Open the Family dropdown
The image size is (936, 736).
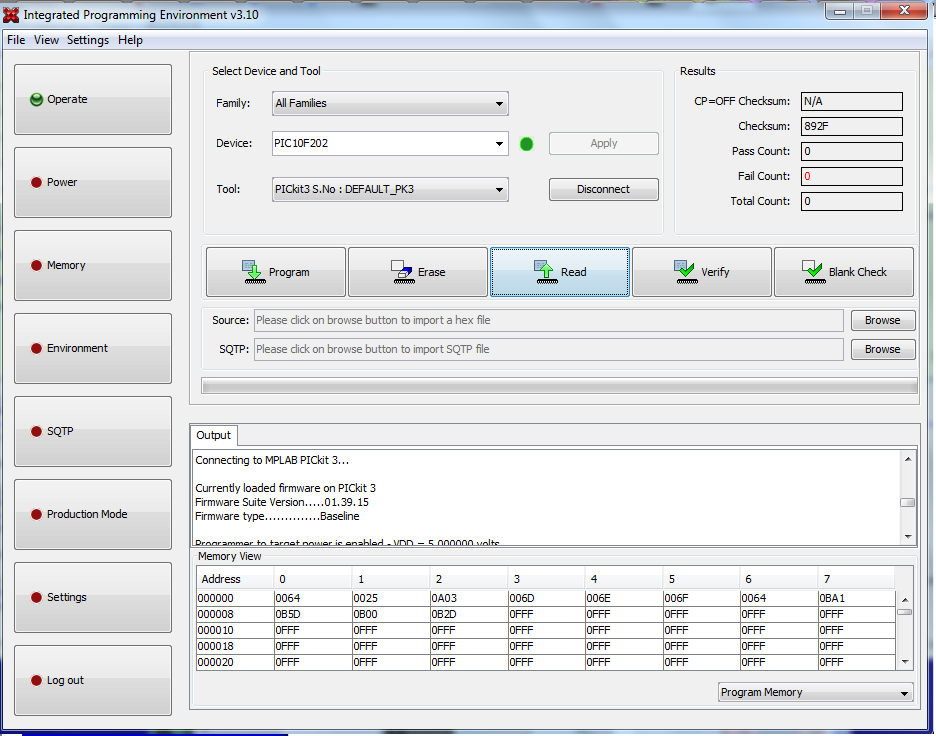coord(390,103)
